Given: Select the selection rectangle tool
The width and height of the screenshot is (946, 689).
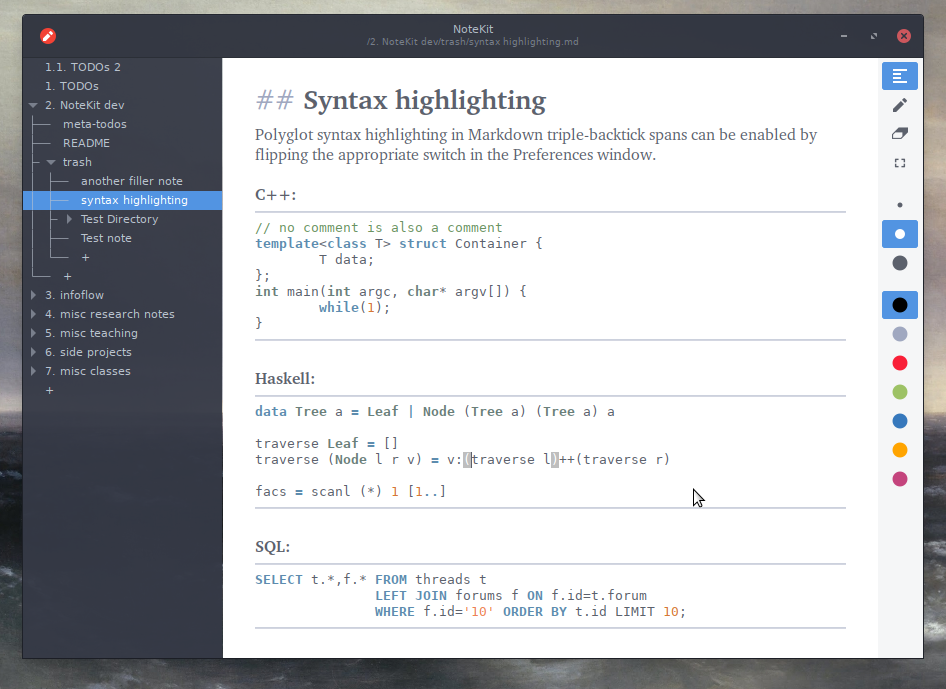Looking at the screenshot, I should click(900, 163).
